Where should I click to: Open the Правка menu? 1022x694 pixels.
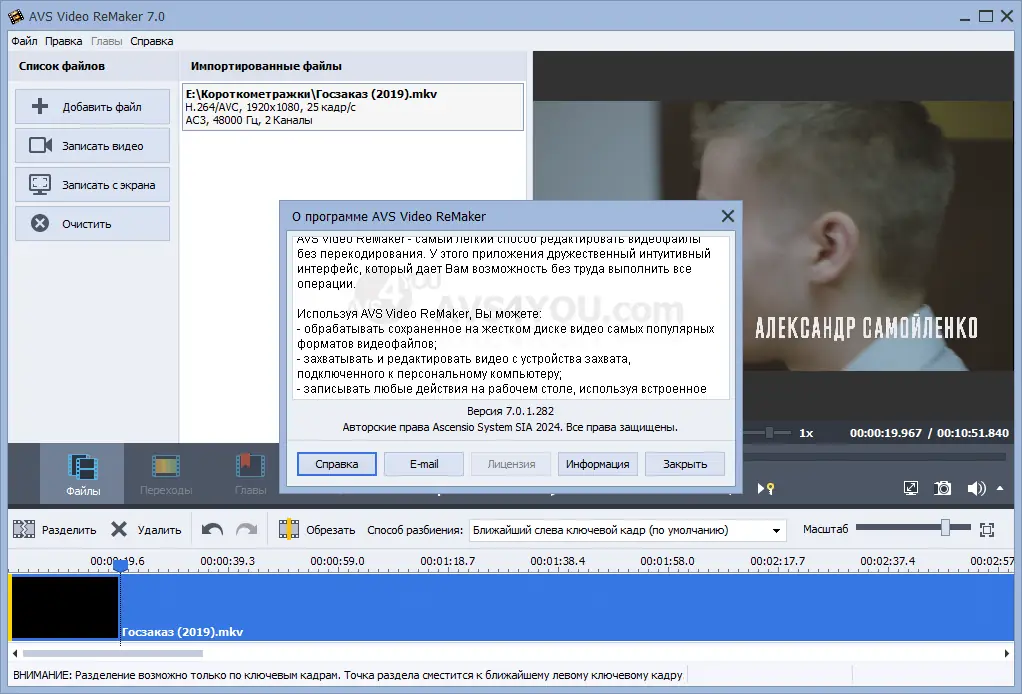pyautogui.click(x=63, y=41)
